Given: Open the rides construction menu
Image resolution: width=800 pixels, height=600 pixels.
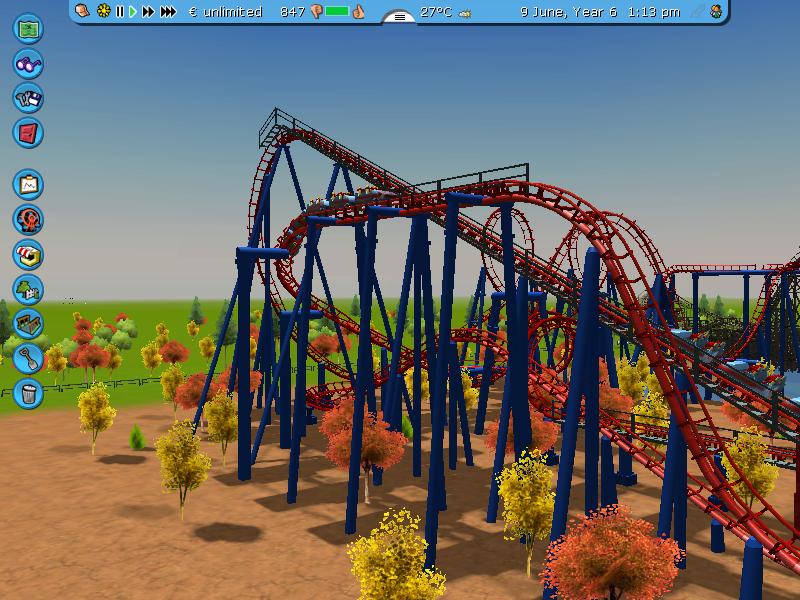Looking at the screenshot, I should pyautogui.click(x=28, y=219).
